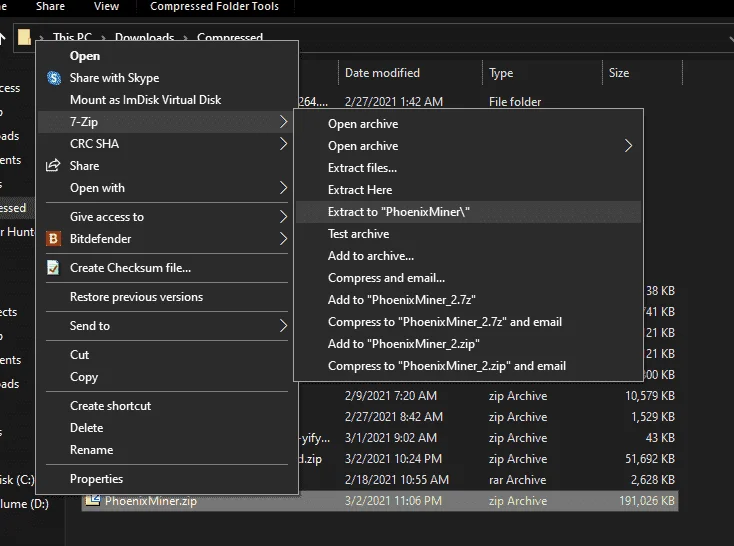734x546 pixels.
Task: Sort by Date modified column header
Action: 410,73
